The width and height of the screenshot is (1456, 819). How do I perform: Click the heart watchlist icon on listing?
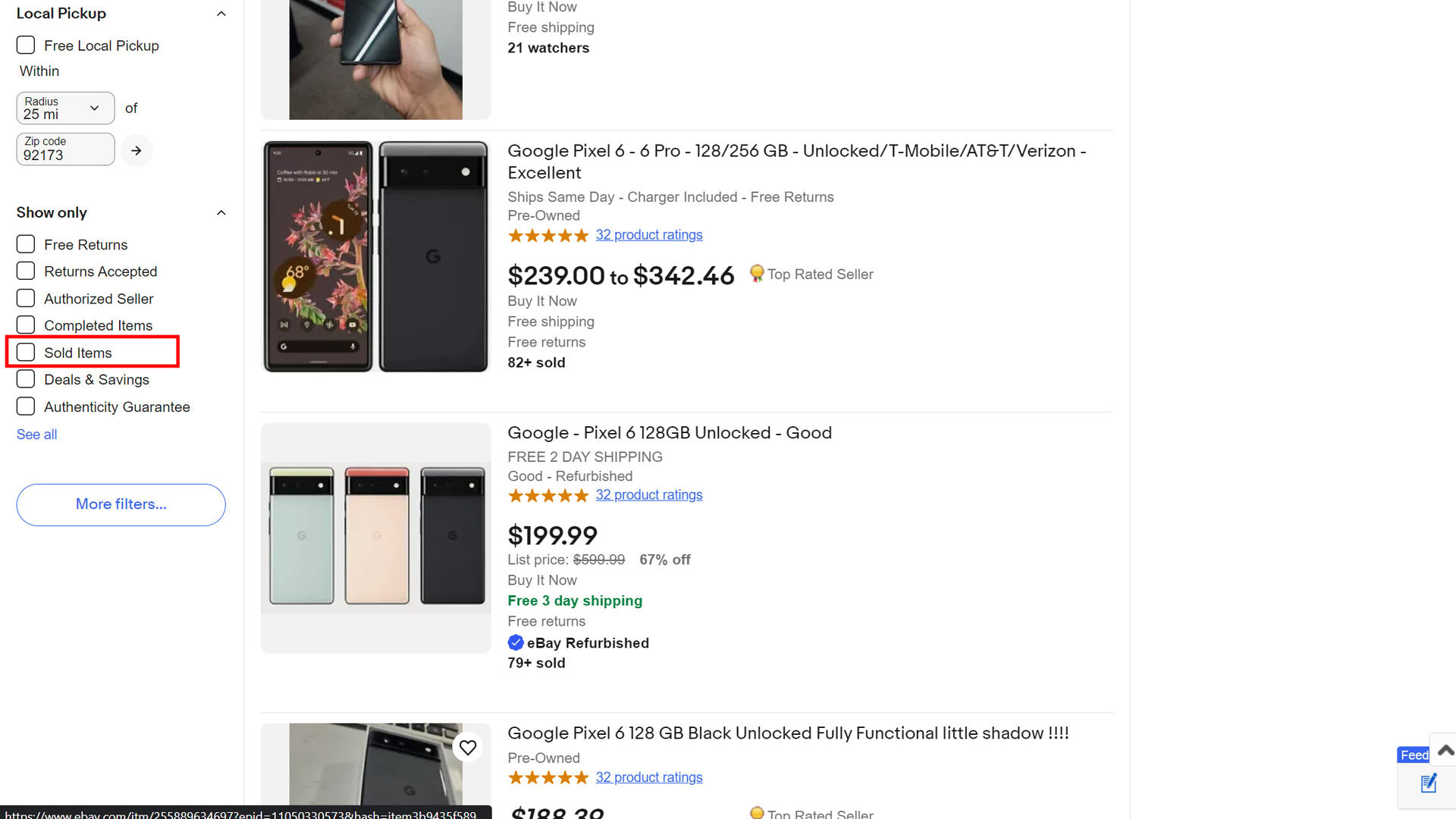(x=468, y=748)
